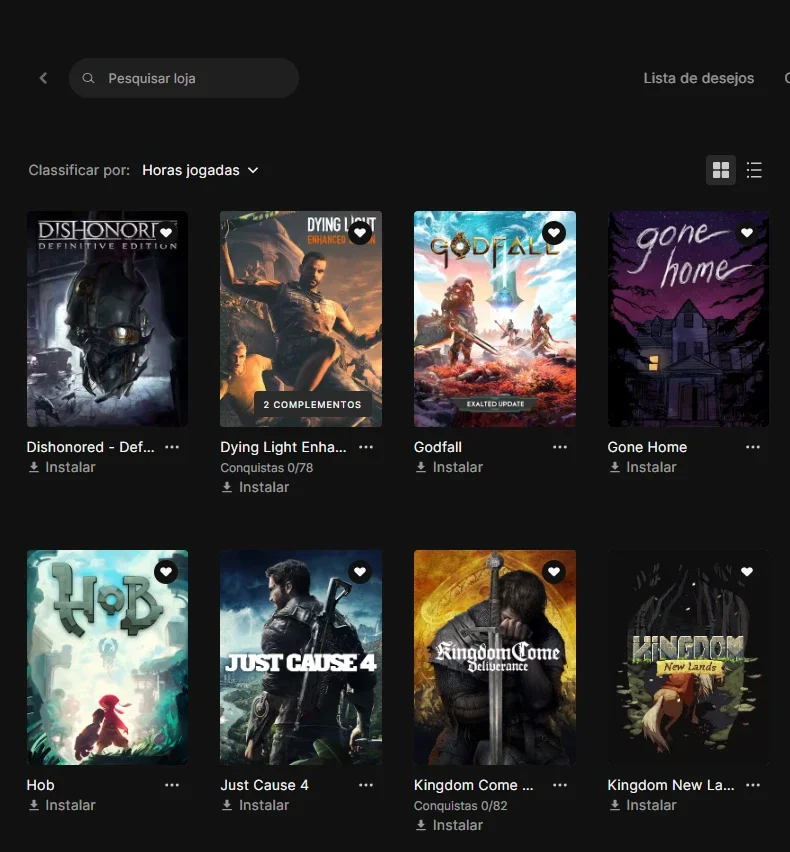Open more options for Gone Home

753,447
